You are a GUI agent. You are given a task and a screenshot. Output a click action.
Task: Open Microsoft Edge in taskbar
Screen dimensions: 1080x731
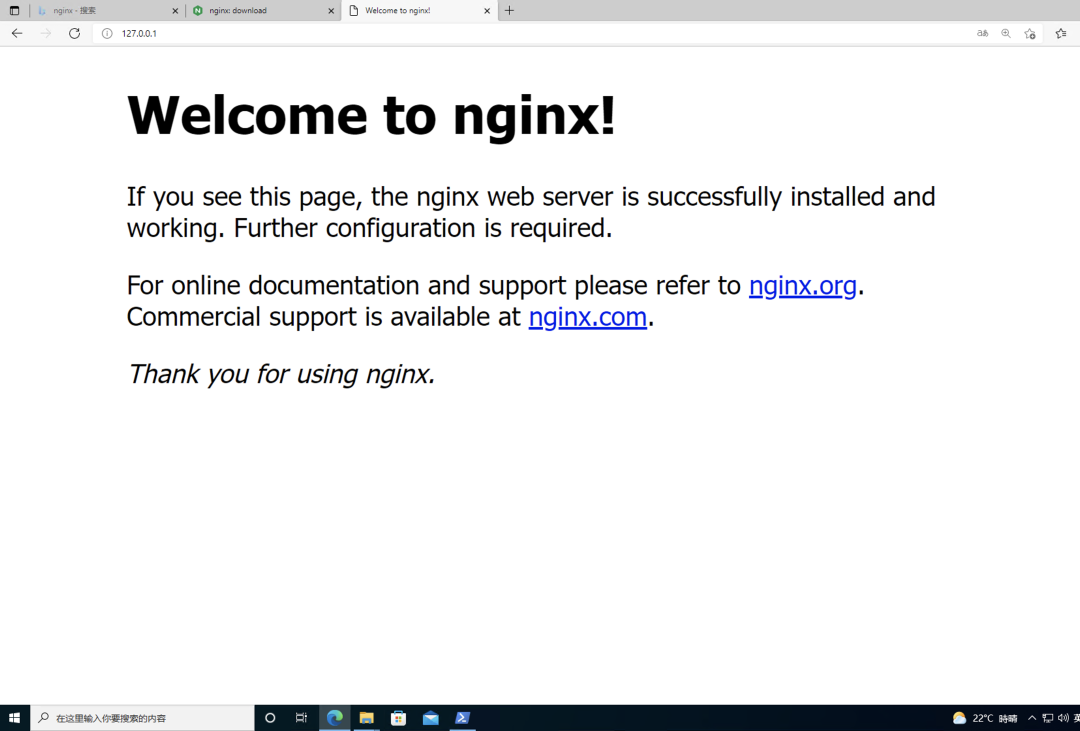335,718
